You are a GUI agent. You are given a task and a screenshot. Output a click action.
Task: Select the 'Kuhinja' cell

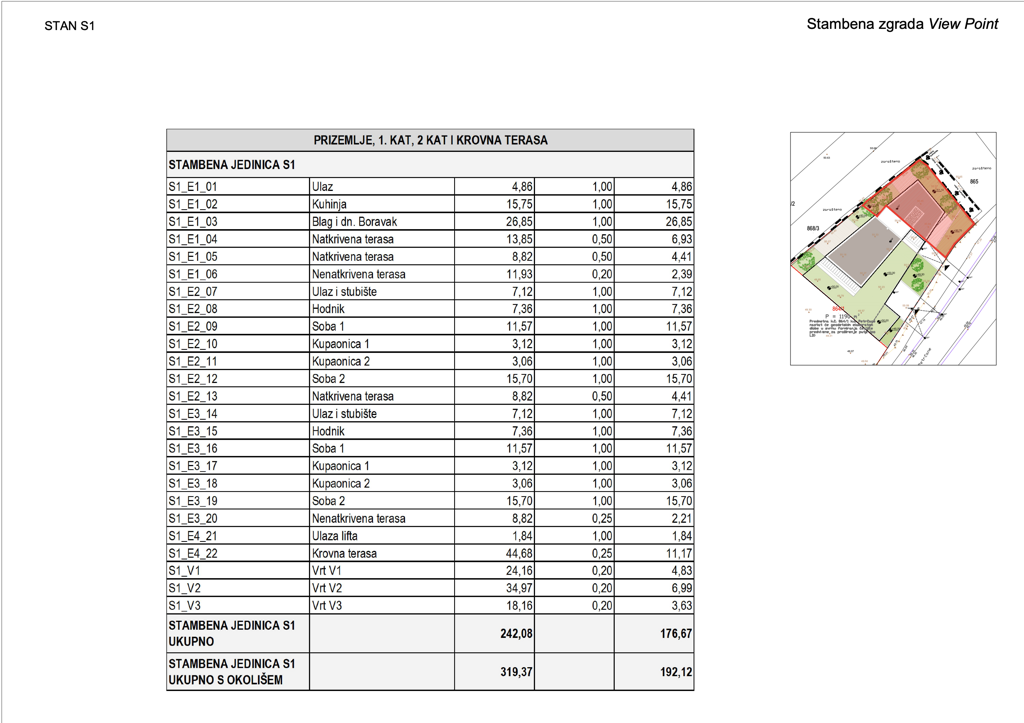coord(382,204)
